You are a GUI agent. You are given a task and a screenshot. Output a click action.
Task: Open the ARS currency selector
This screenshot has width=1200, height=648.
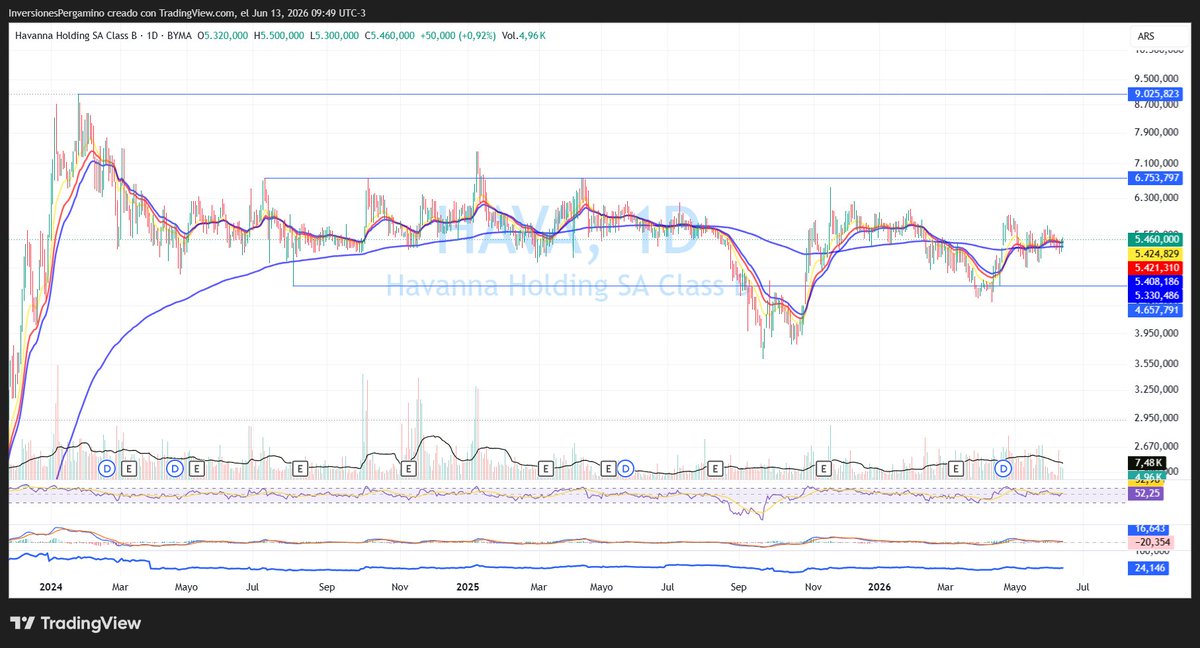1146,36
